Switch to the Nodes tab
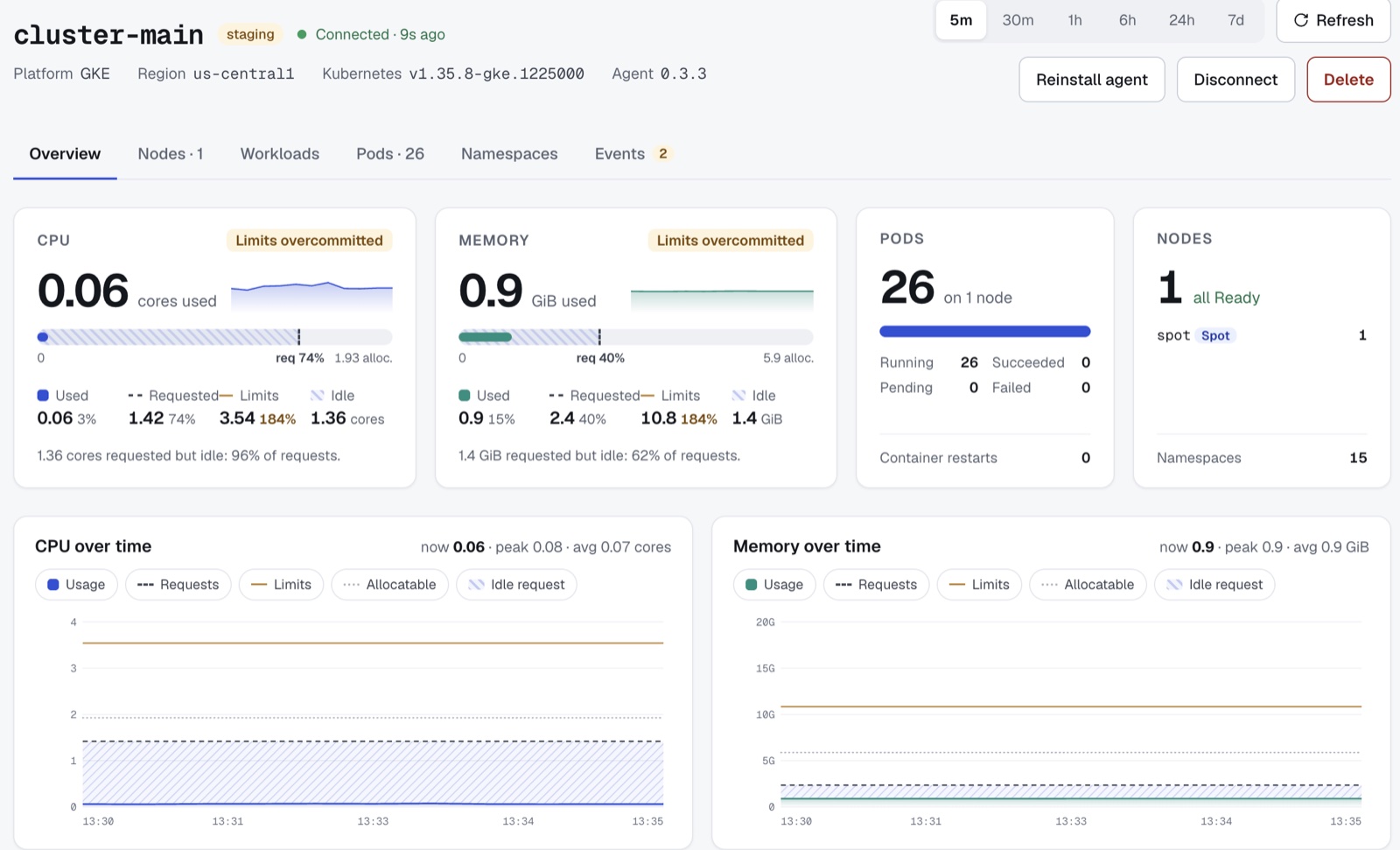 (x=171, y=154)
